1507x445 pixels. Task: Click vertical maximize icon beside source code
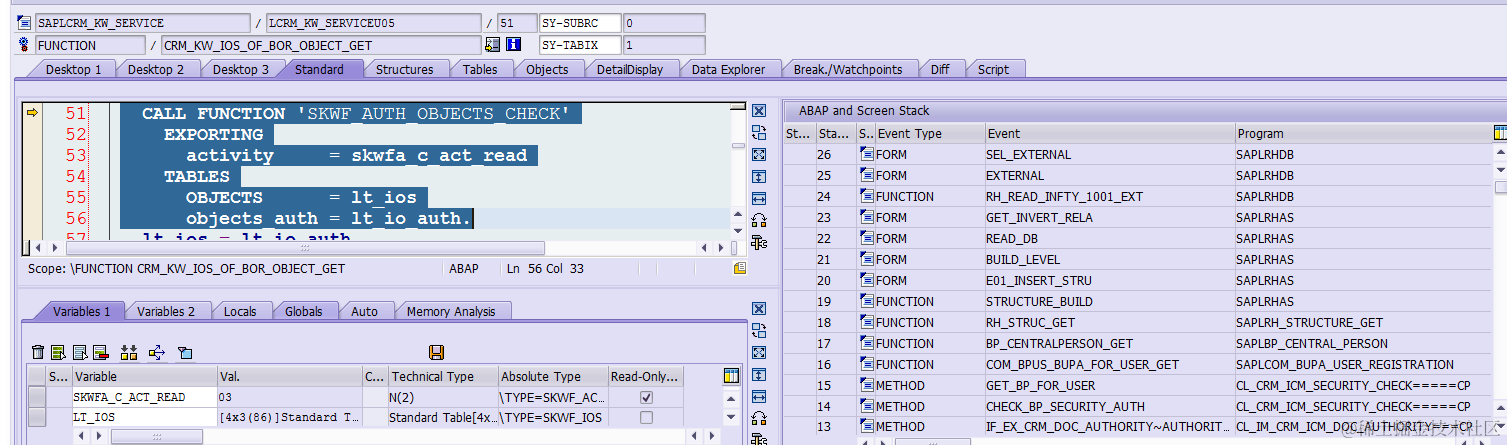[x=759, y=176]
